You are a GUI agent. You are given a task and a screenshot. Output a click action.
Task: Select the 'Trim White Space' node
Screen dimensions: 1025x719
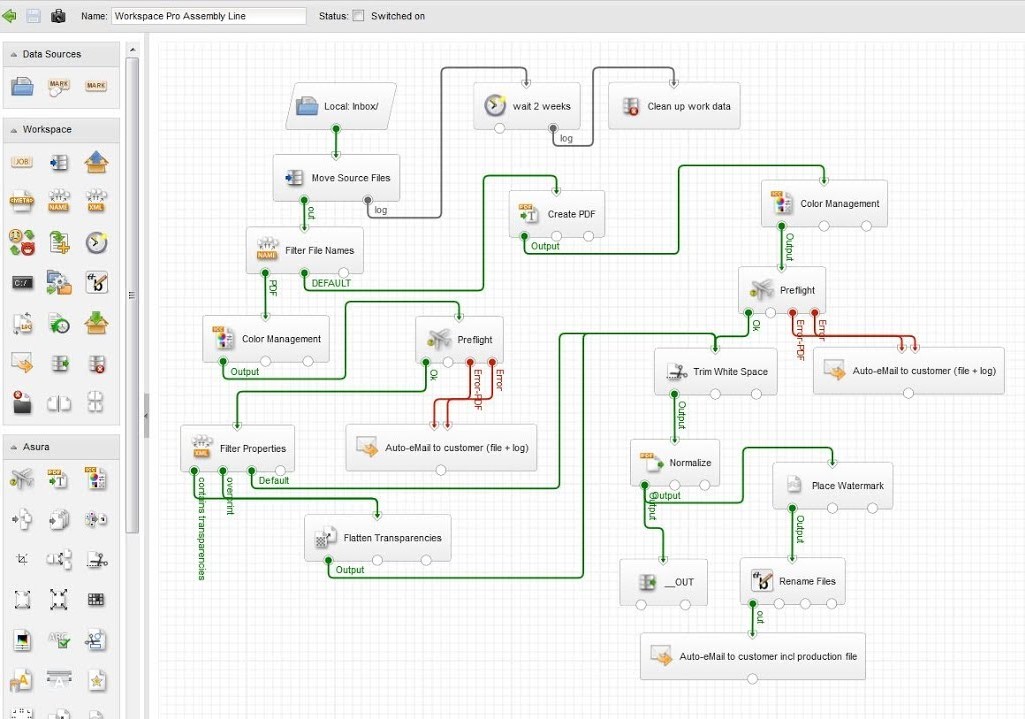tap(716, 371)
